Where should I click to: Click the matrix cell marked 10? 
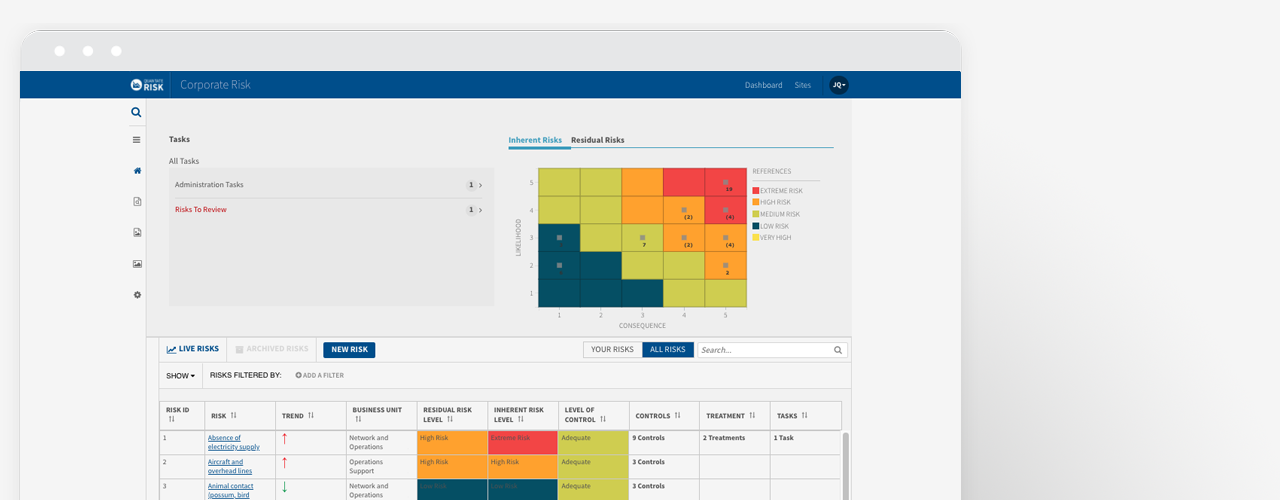point(726,182)
